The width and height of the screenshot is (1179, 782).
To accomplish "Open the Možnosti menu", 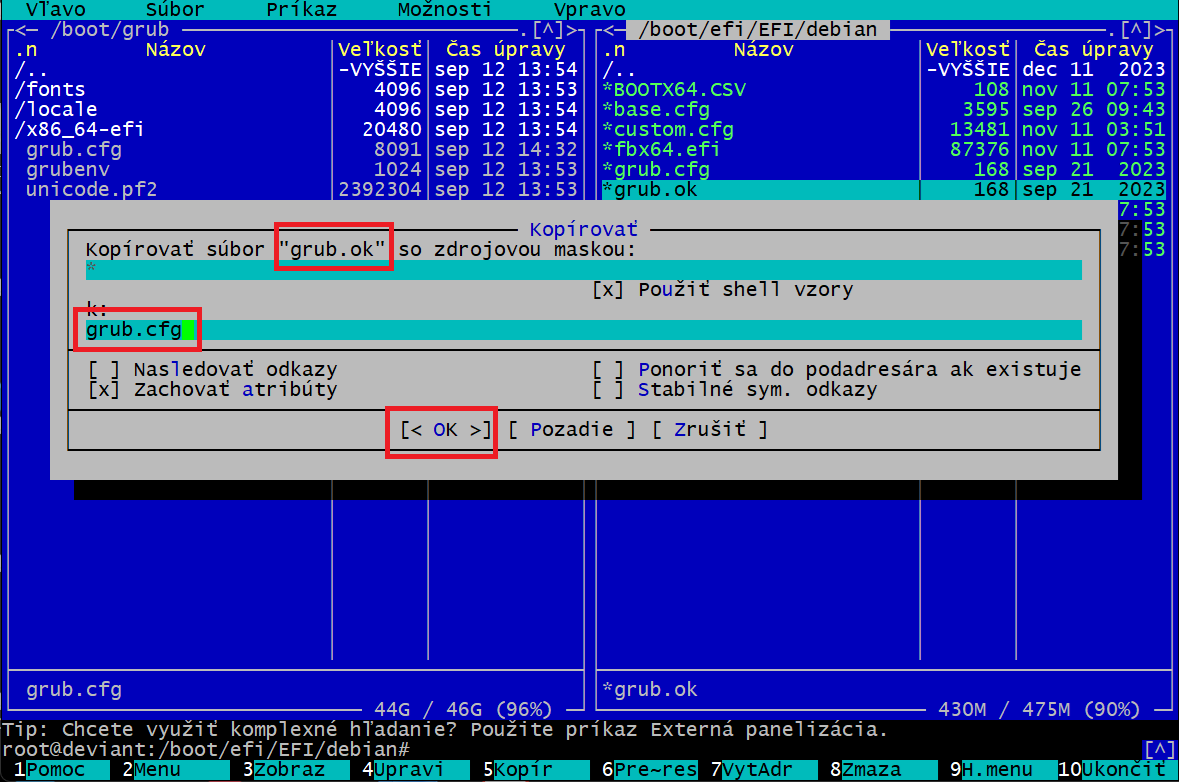I will (444, 10).
